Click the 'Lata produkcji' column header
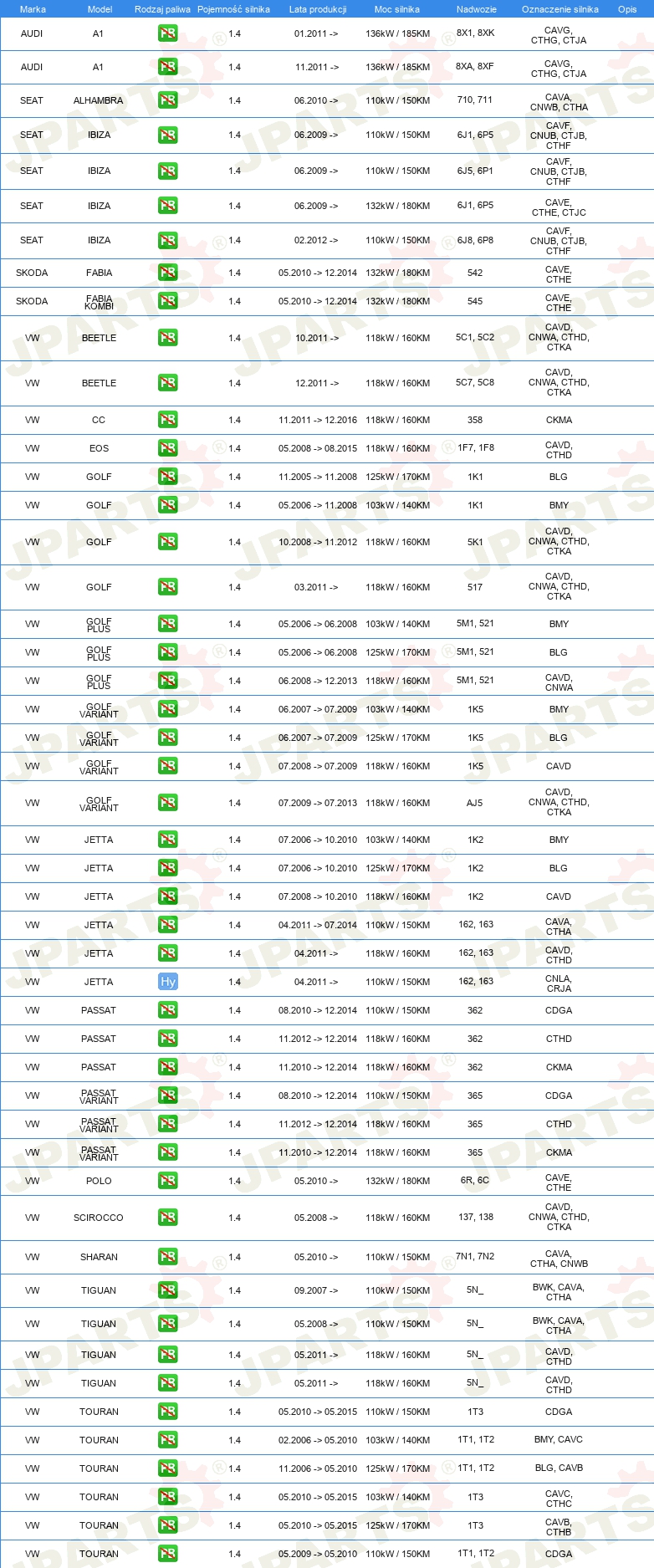The height and width of the screenshot is (1568, 654). pyautogui.click(x=318, y=9)
